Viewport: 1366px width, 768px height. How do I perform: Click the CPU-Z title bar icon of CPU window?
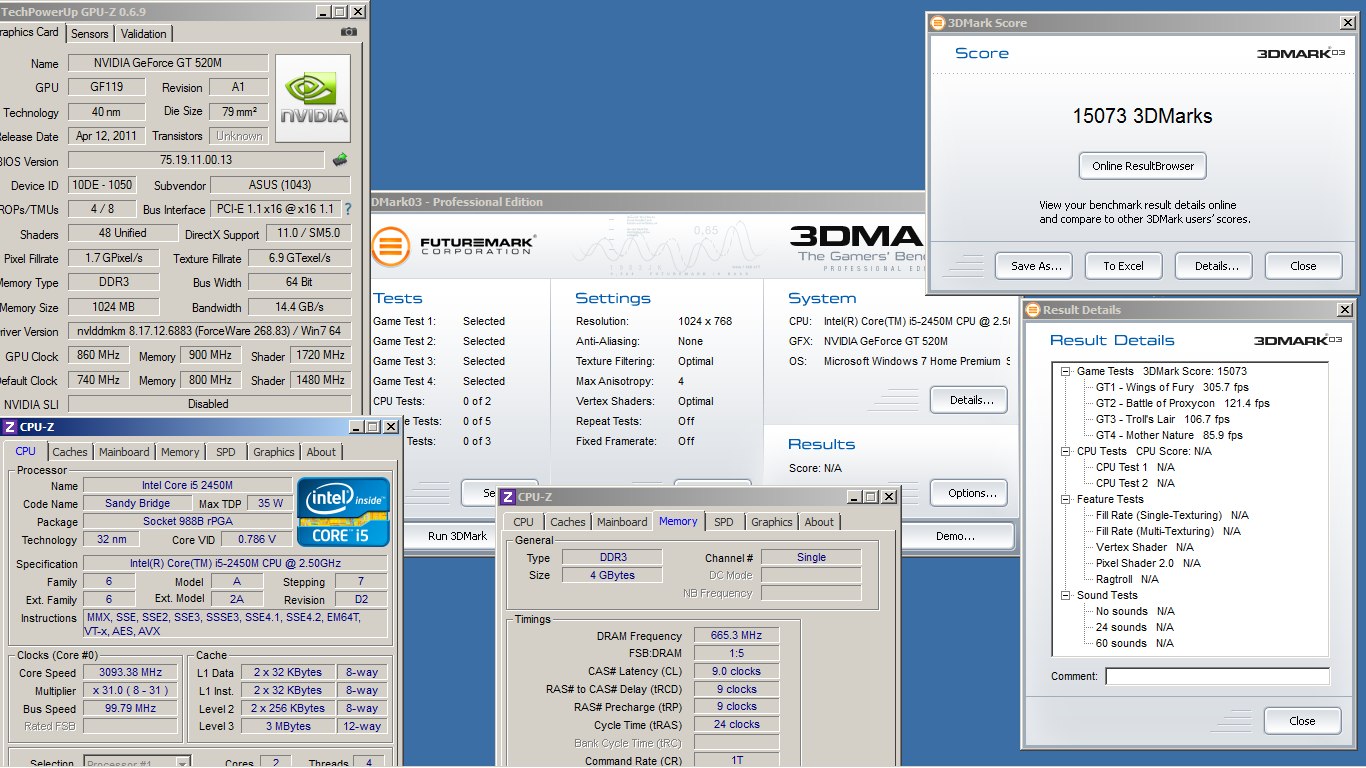pos(10,427)
